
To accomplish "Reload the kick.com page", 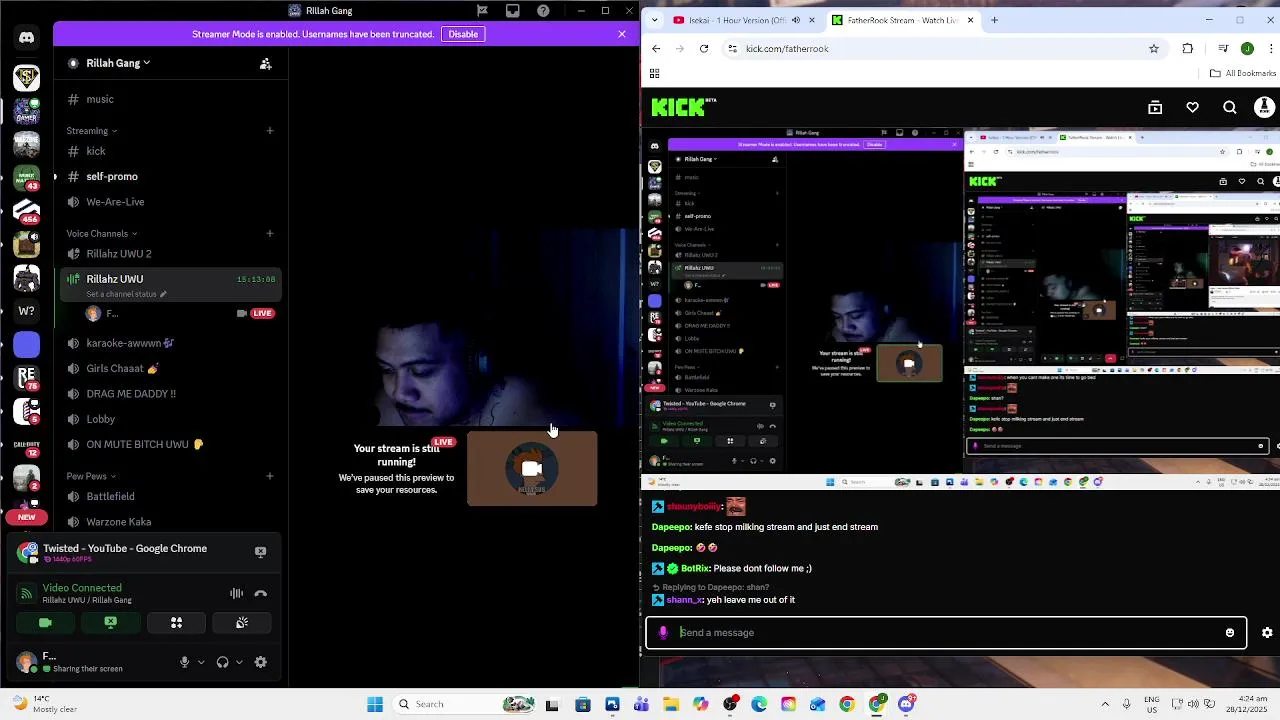I will 704,48.
